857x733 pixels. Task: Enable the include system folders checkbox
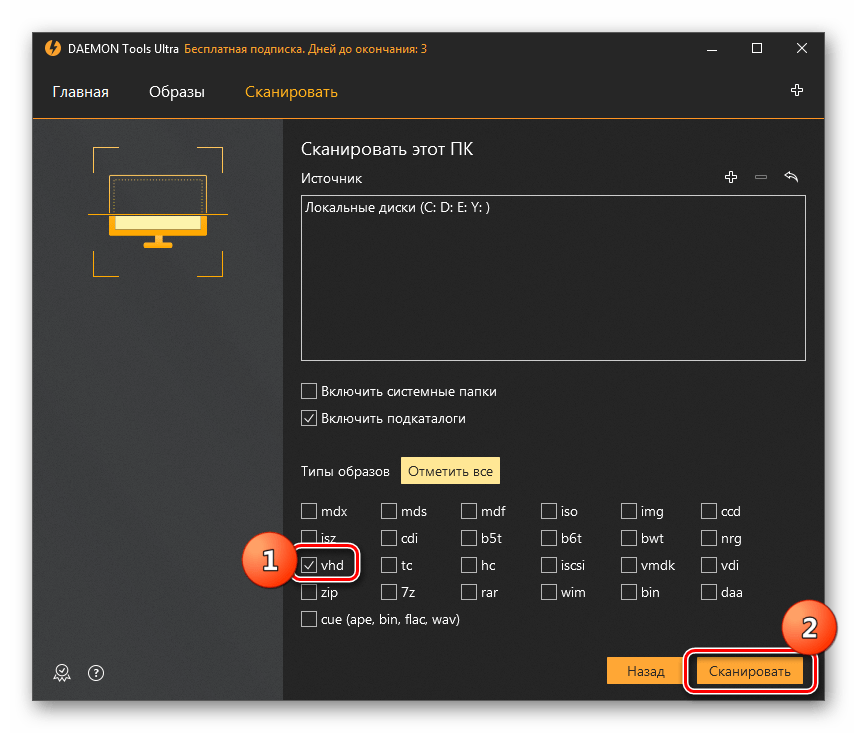(x=310, y=391)
